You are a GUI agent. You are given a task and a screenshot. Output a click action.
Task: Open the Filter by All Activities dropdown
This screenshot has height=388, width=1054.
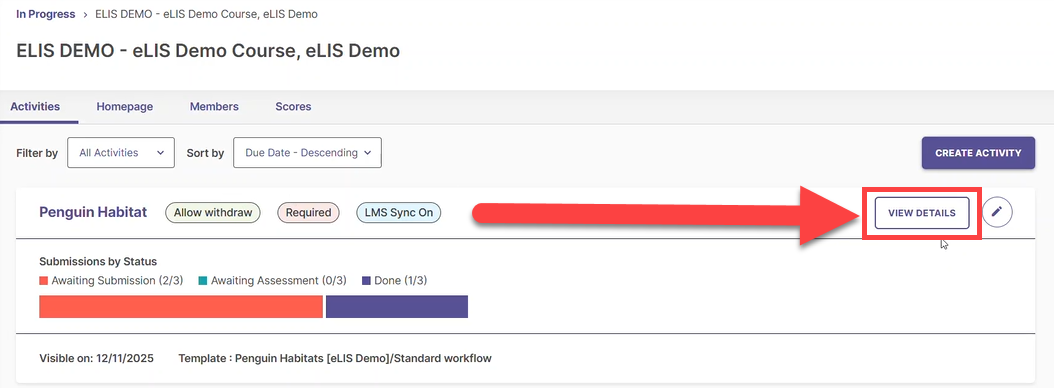[x=121, y=153]
